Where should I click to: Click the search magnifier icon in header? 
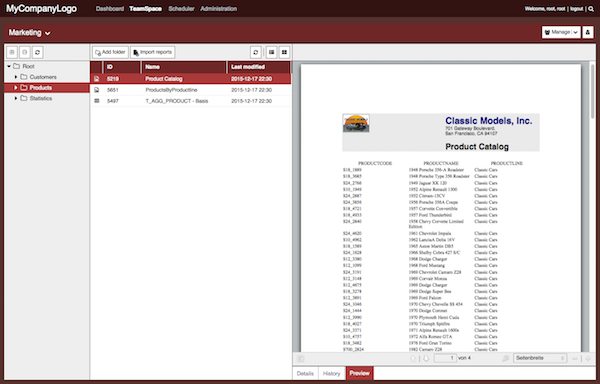tap(591, 9)
